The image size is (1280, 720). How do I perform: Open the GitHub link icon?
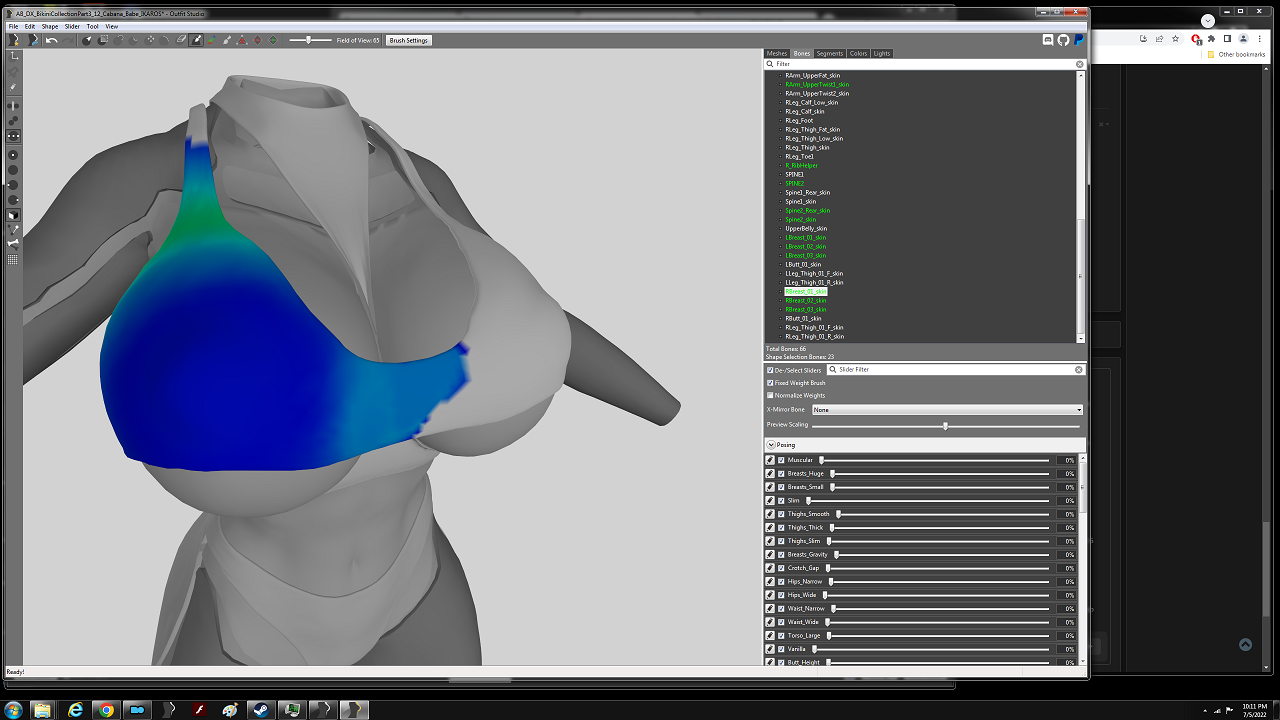click(1064, 40)
